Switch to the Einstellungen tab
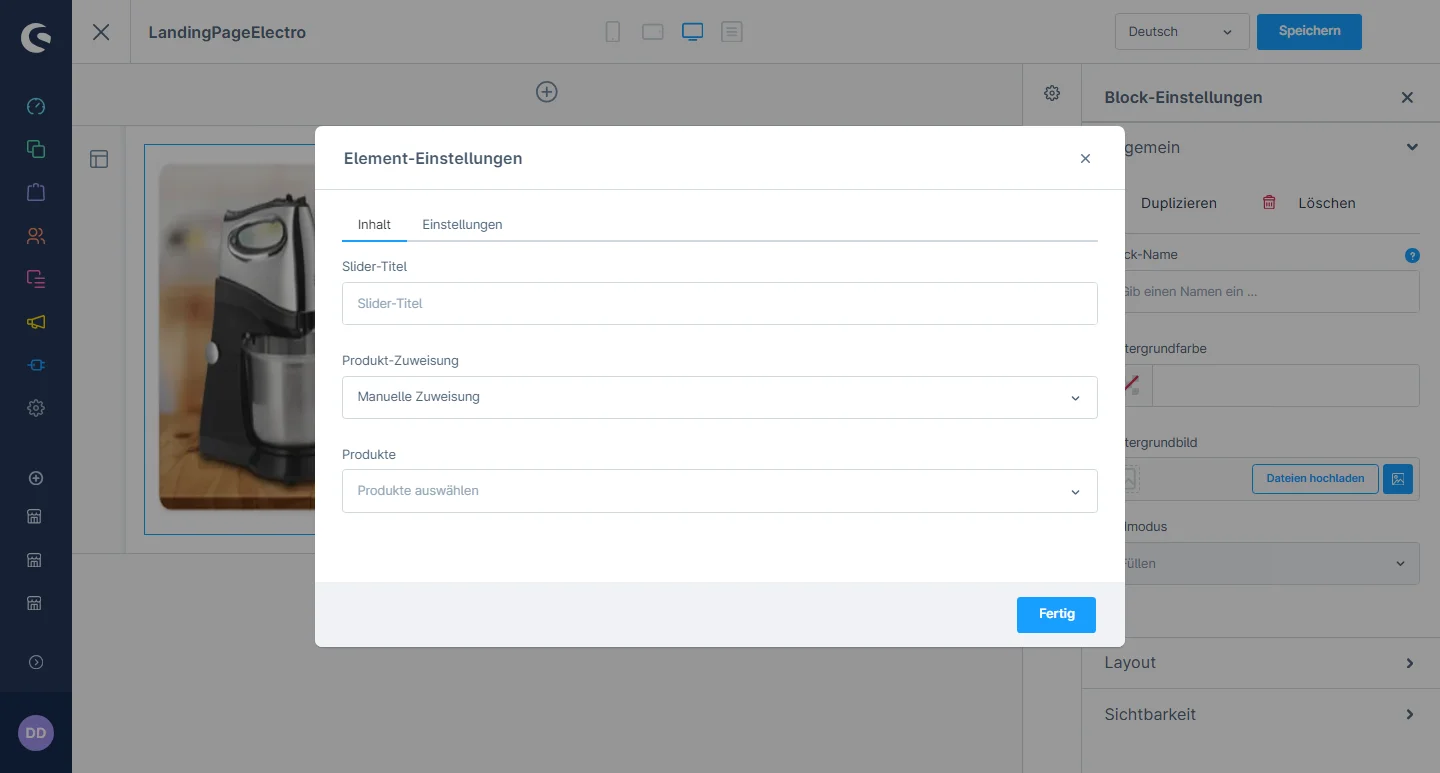The image size is (1440, 773). (462, 225)
